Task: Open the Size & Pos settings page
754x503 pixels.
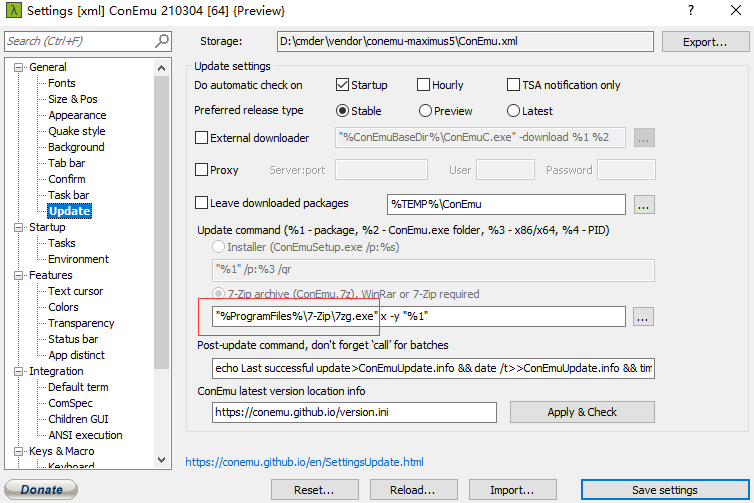Action: [73, 99]
